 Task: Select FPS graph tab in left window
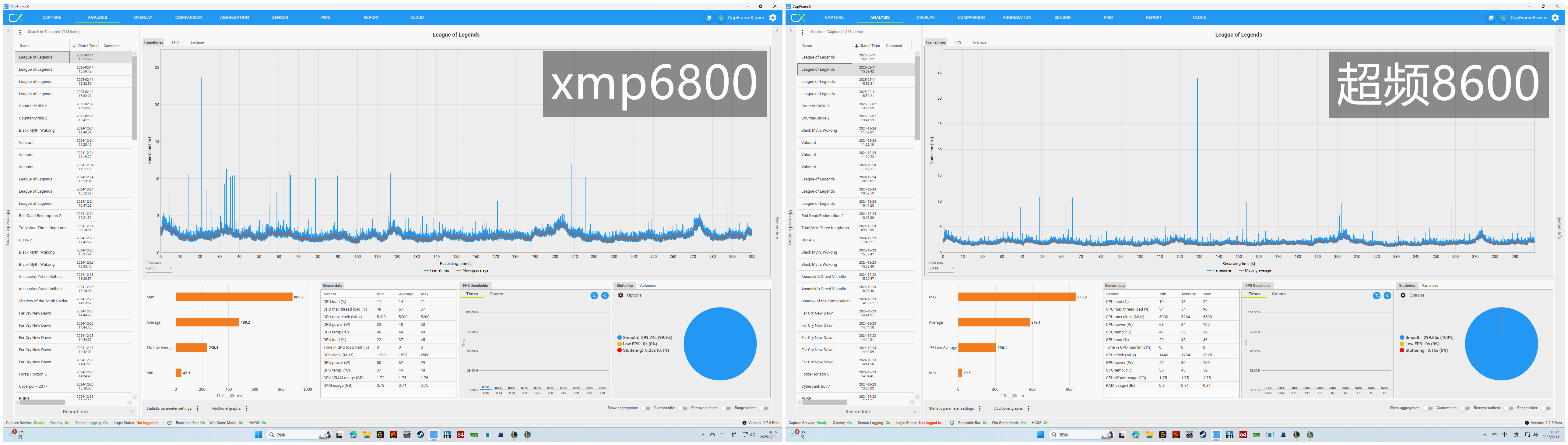pyautogui.click(x=175, y=42)
